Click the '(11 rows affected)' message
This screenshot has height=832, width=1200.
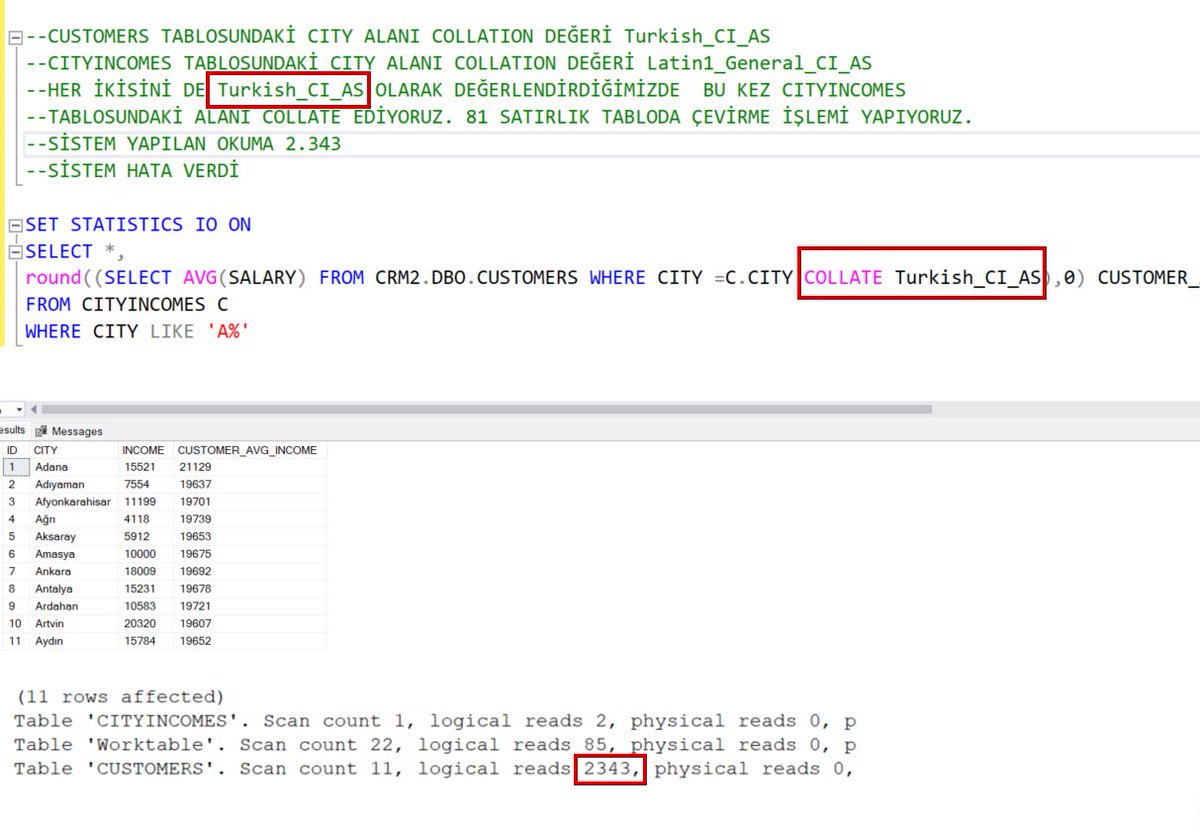(121, 697)
